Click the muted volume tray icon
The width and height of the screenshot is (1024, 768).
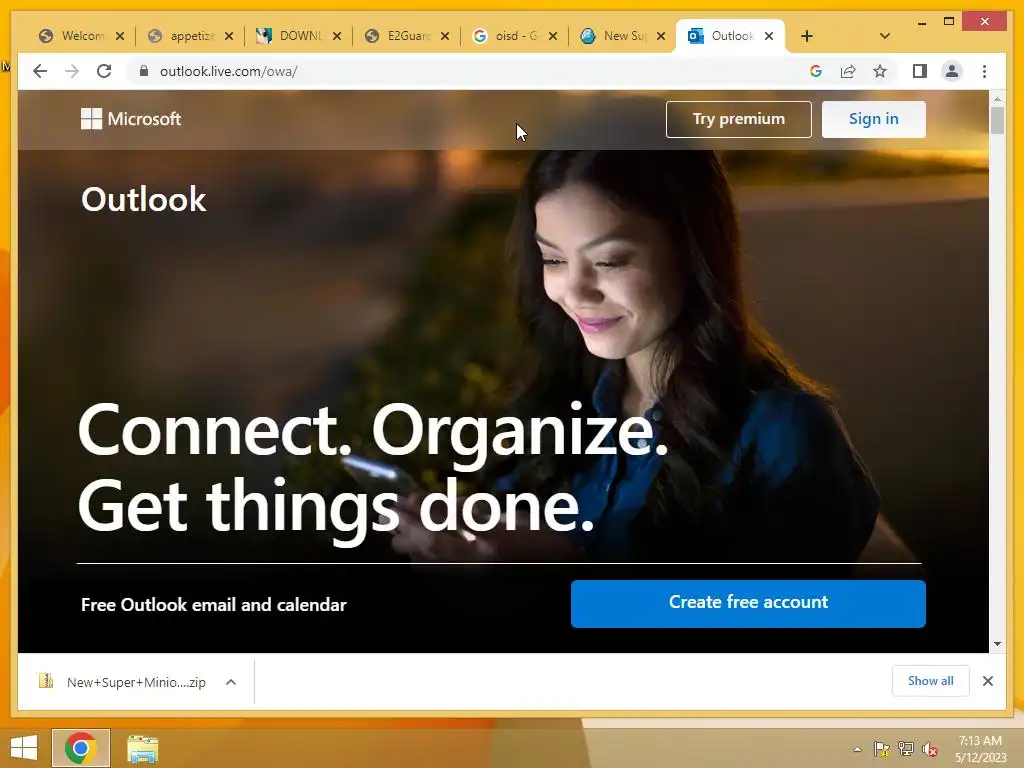tap(930, 750)
